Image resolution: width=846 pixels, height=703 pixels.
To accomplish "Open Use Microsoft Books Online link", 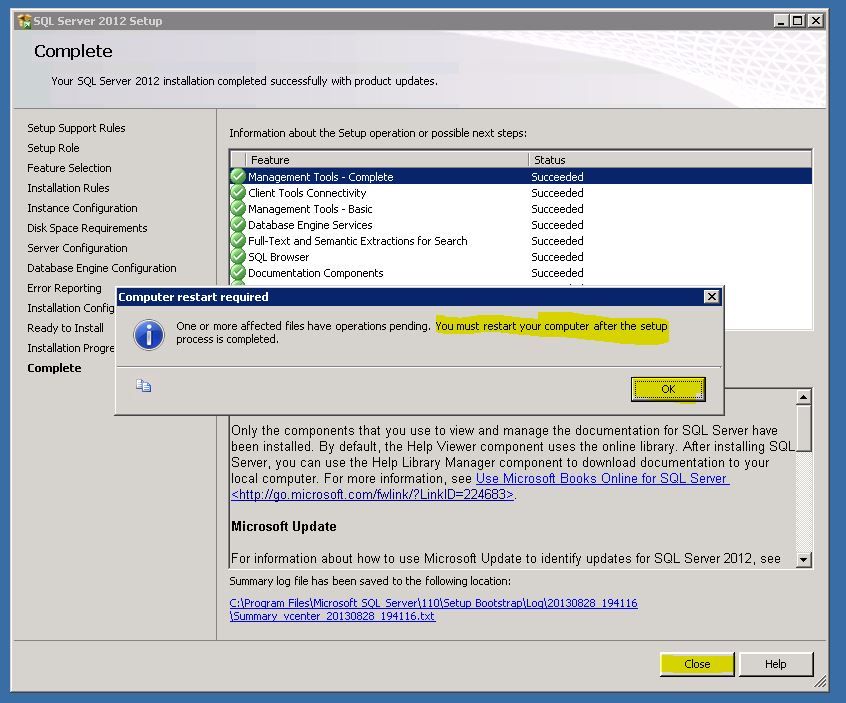I will point(602,478).
